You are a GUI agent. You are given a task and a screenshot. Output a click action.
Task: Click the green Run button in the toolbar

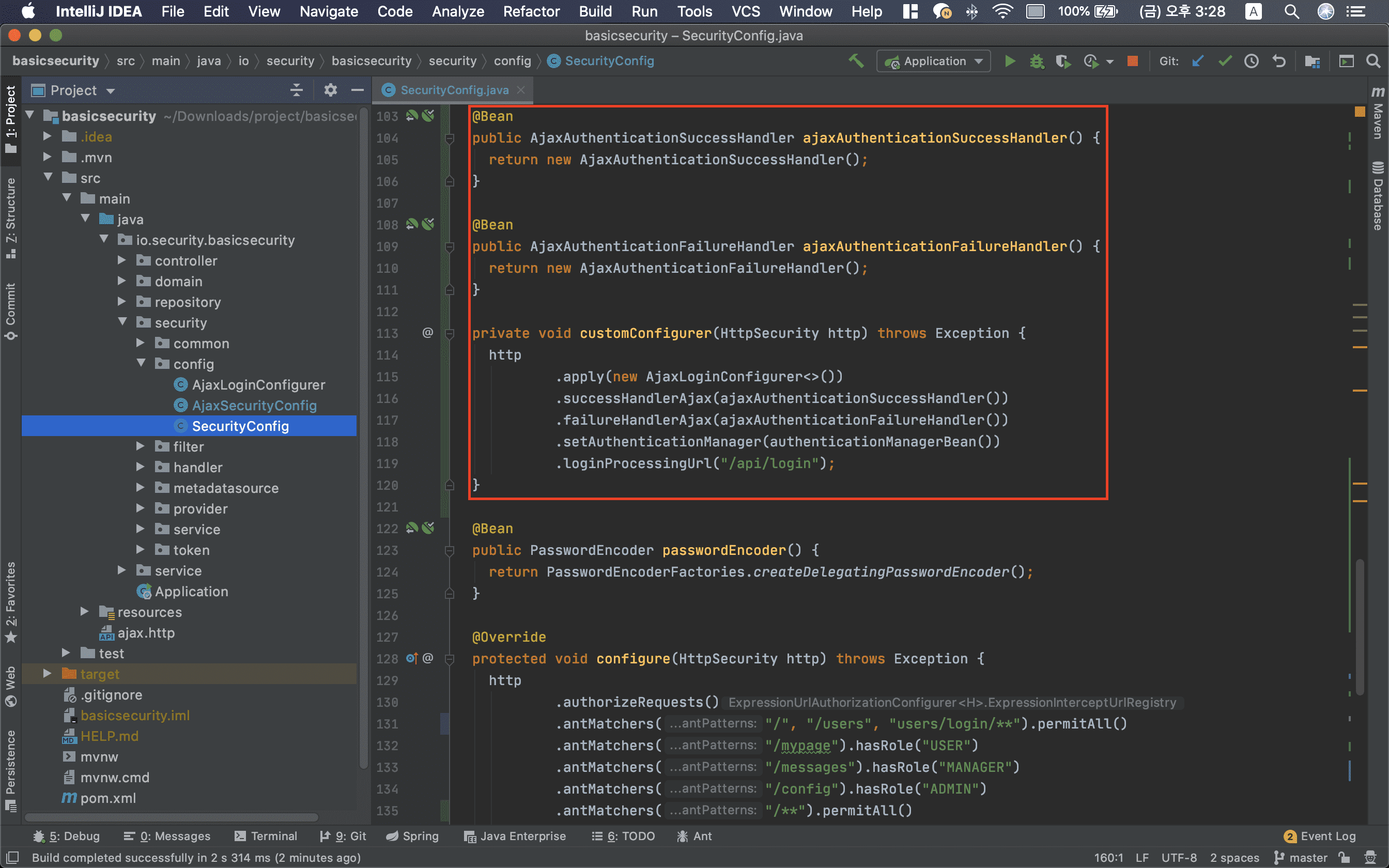coord(1010,61)
